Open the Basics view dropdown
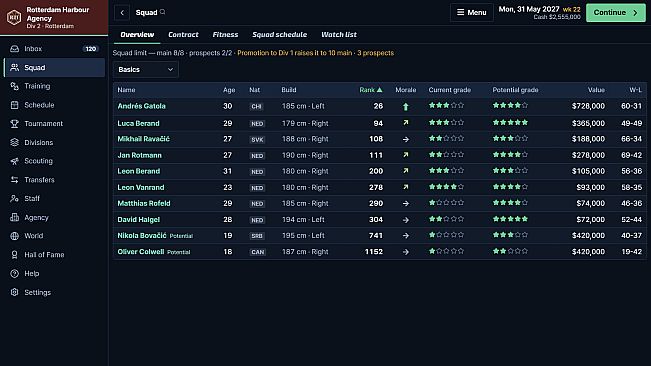 (x=146, y=69)
